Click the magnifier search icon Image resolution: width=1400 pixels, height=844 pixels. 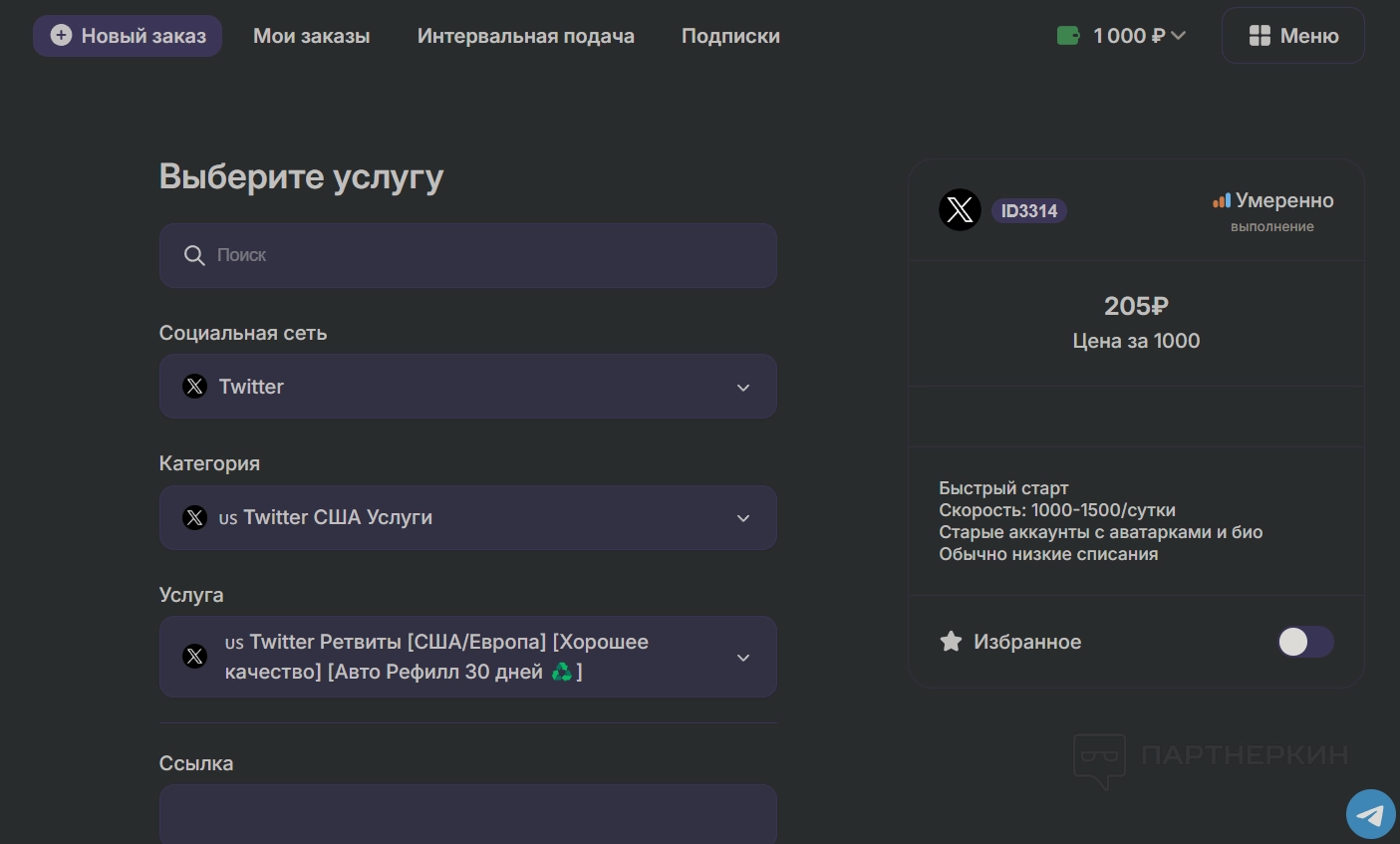(x=194, y=256)
